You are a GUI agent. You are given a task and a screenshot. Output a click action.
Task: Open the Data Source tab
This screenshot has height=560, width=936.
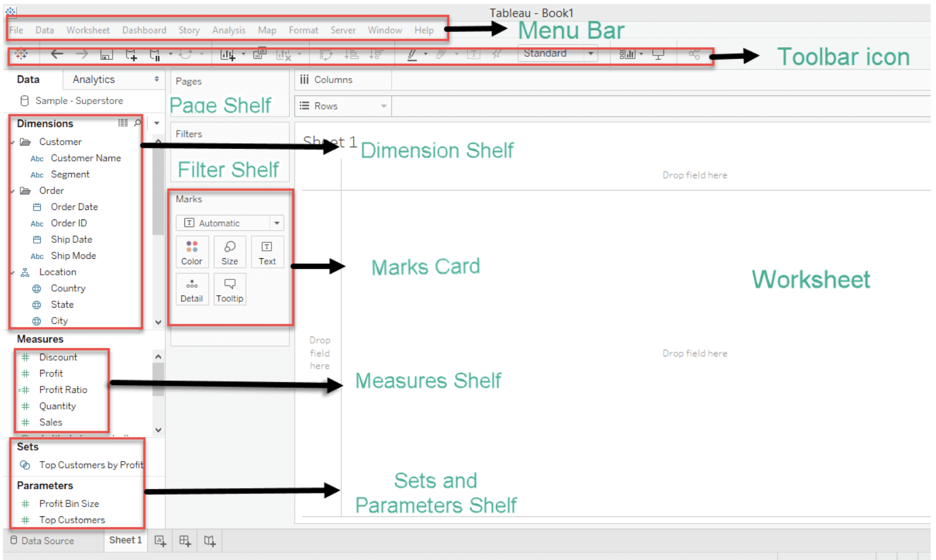[x=42, y=541]
